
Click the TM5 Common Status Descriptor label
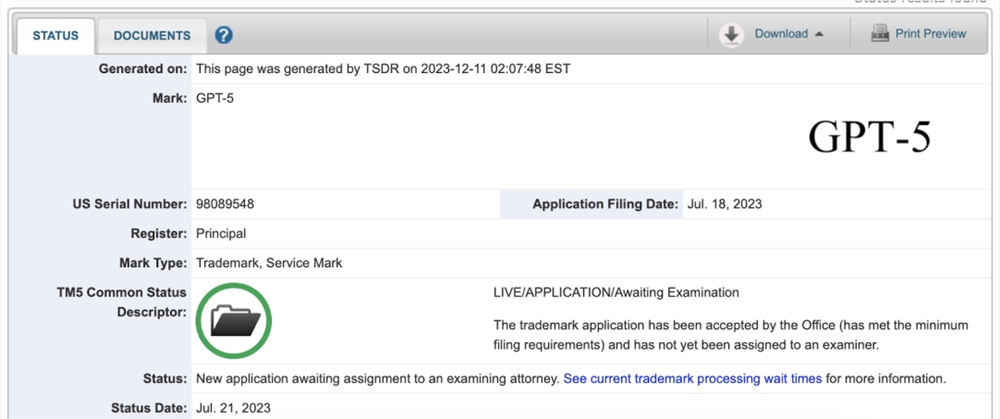pos(121,303)
